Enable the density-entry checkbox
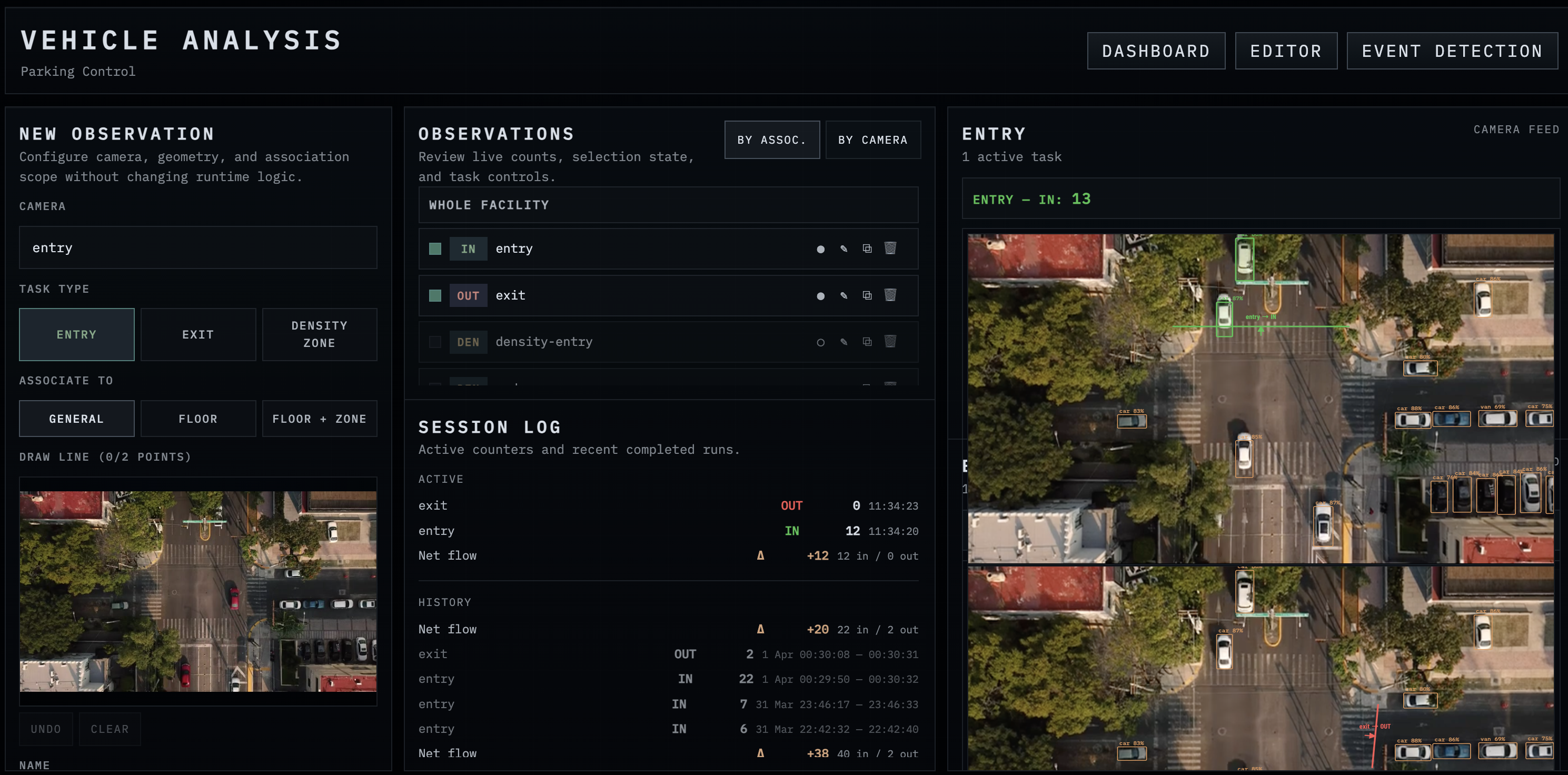Image resolution: width=1568 pixels, height=775 pixels. pos(435,342)
